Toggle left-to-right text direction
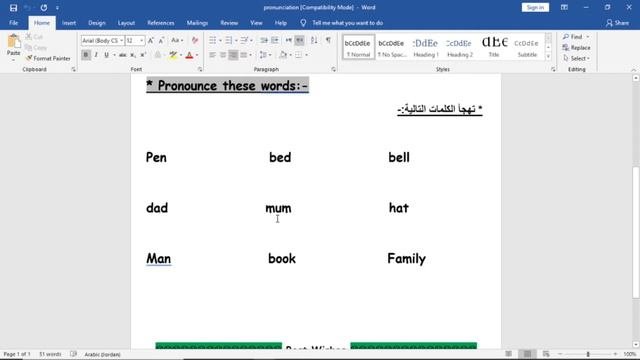640x360 pixels. pyautogui.click(x=289, y=40)
